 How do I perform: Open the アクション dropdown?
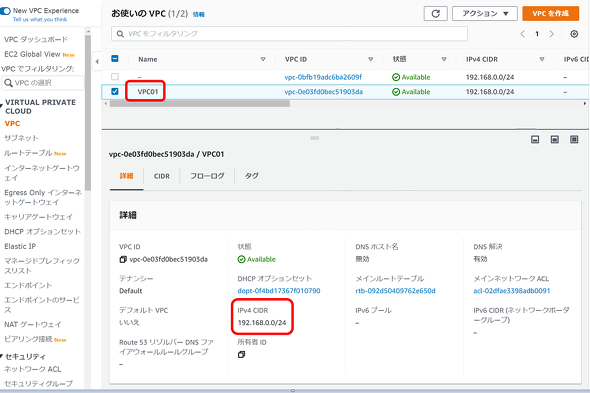[485, 14]
